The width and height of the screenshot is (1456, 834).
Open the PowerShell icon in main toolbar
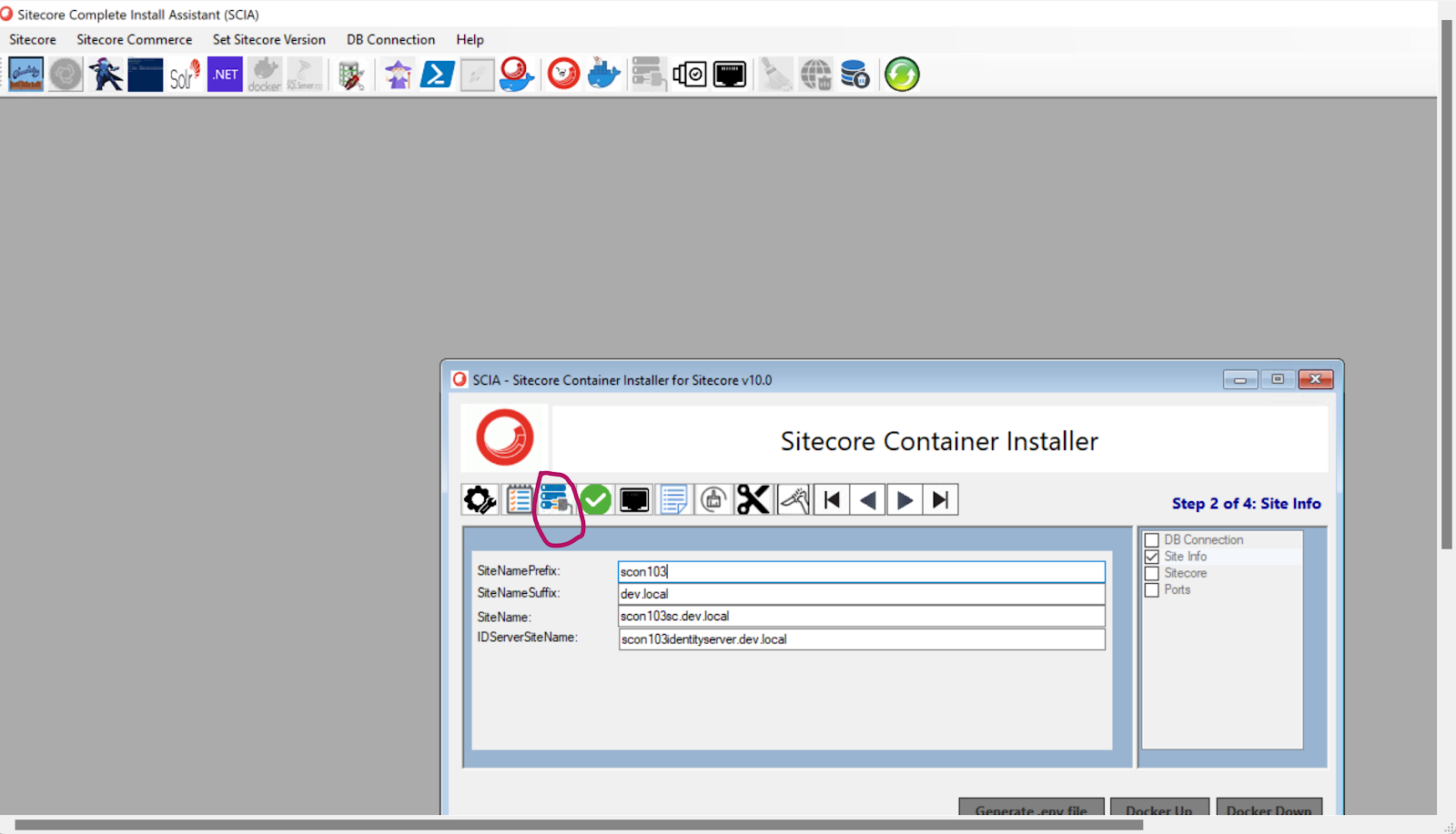tap(437, 75)
